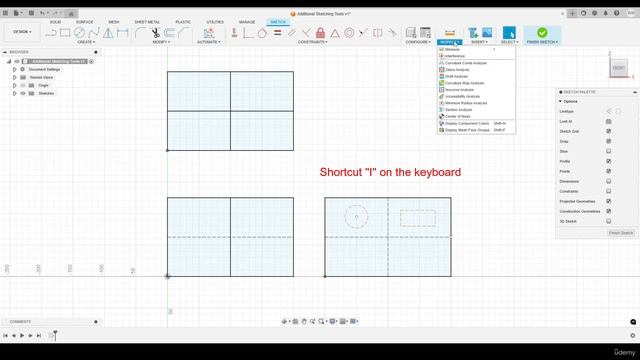Toggle the Snap checkbox
The image size is (640, 360).
(609, 141)
